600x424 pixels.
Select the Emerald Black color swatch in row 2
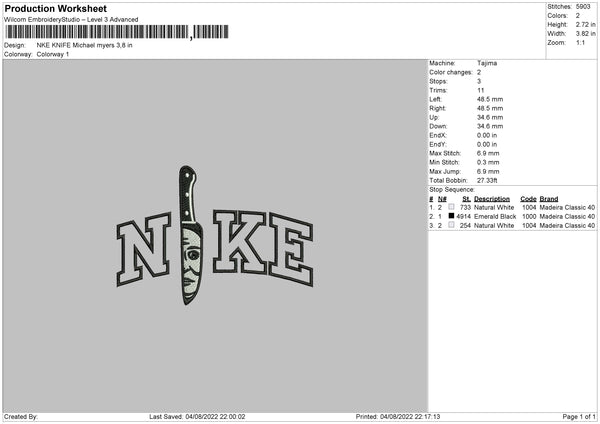tap(452, 216)
